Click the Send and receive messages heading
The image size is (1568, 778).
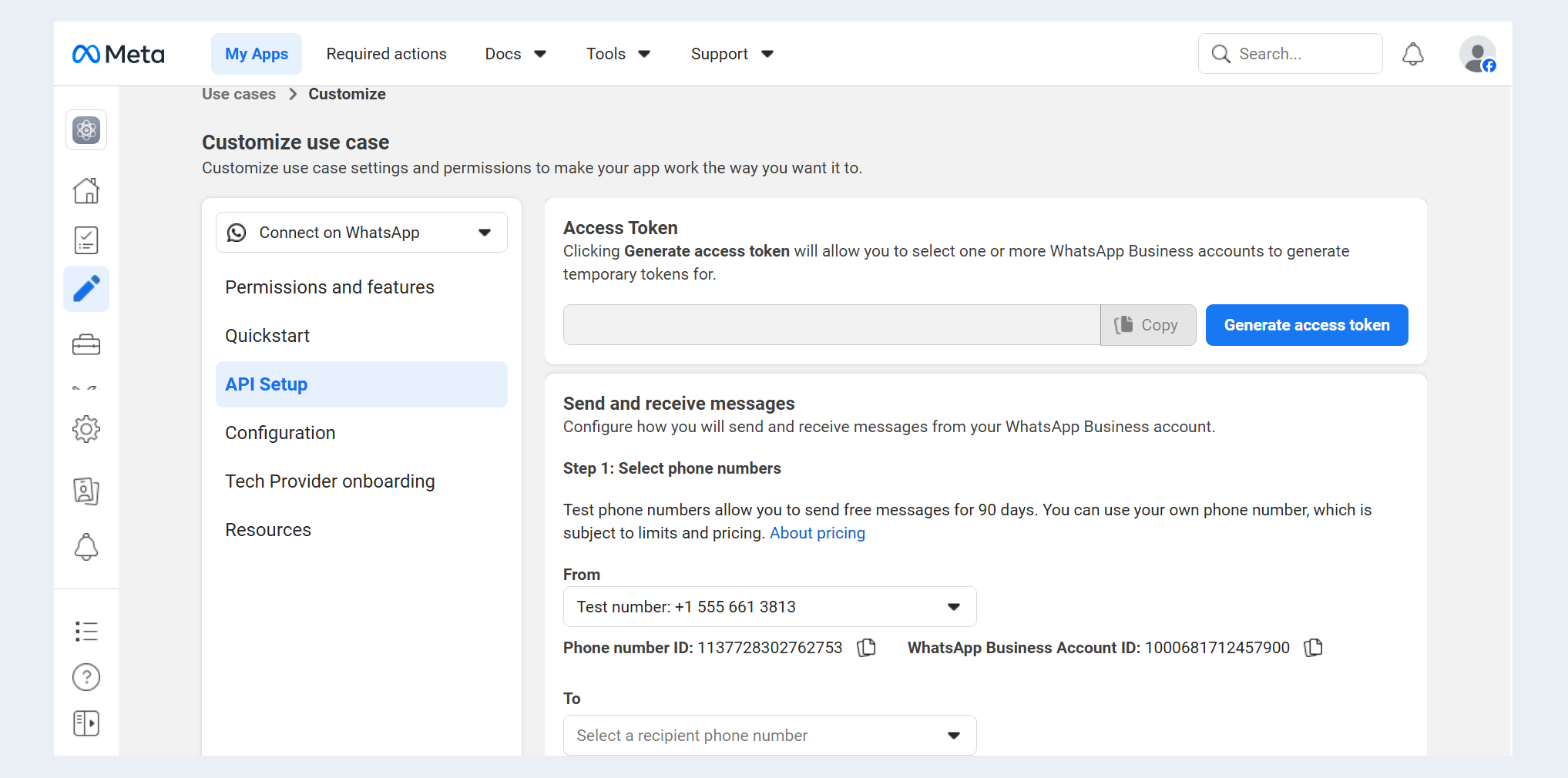click(679, 404)
